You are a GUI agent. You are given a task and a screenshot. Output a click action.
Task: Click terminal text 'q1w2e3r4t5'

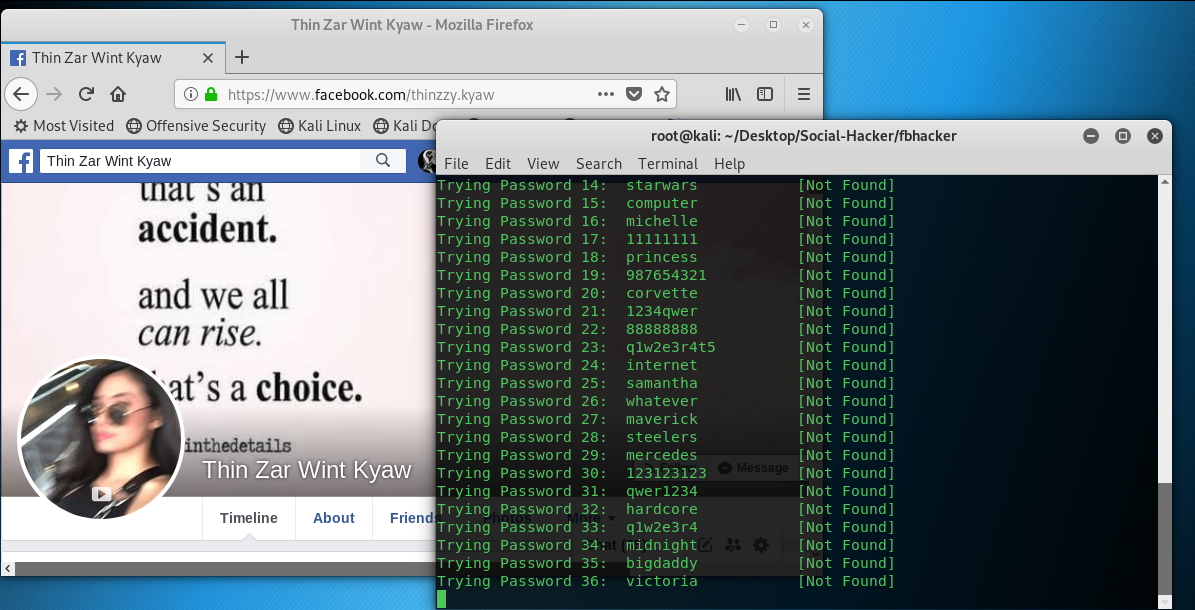[x=671, y=348]
